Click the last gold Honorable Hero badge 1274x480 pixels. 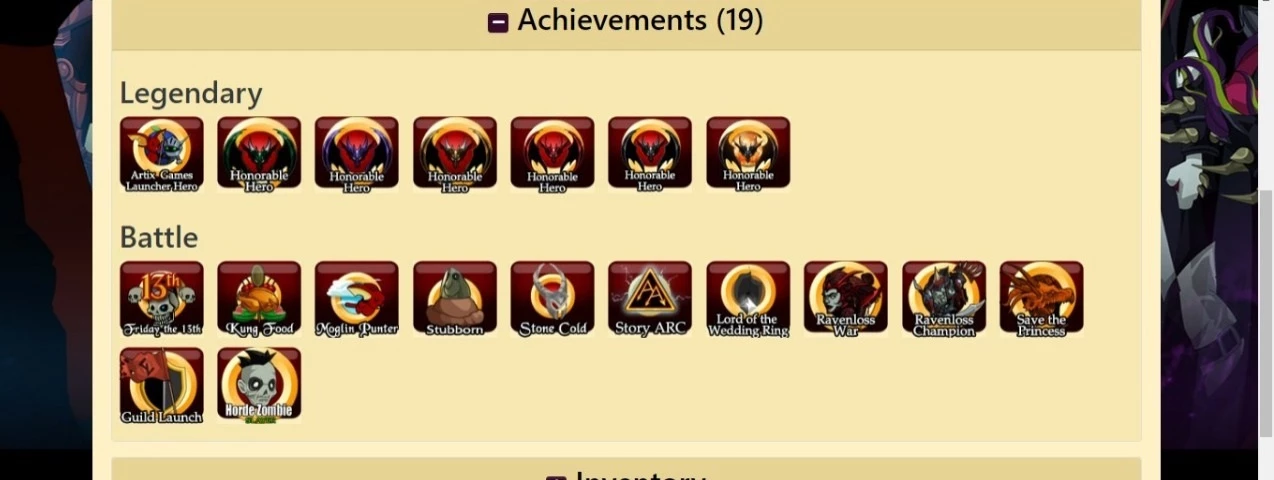click(748, 153)
